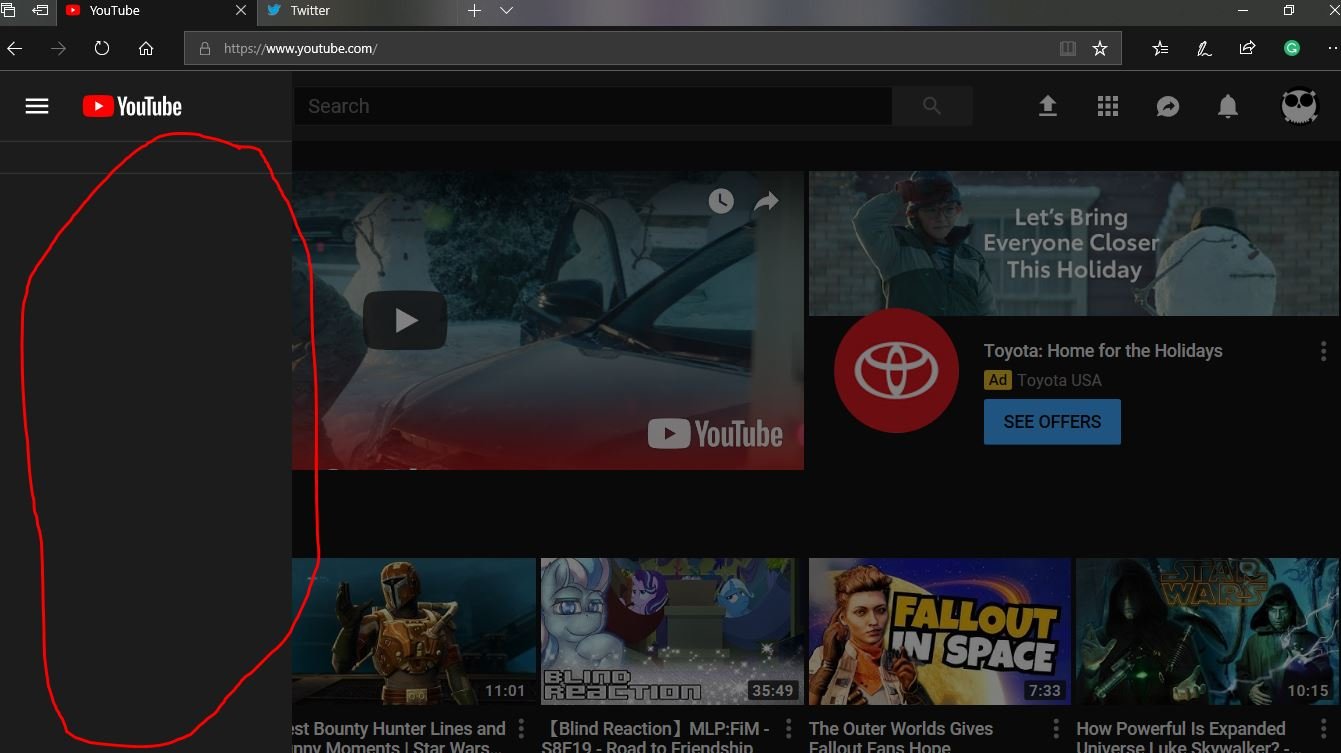1341x753 pixels.
Task: Click Watch Later clock on featured video
Action: coord(721,201)
